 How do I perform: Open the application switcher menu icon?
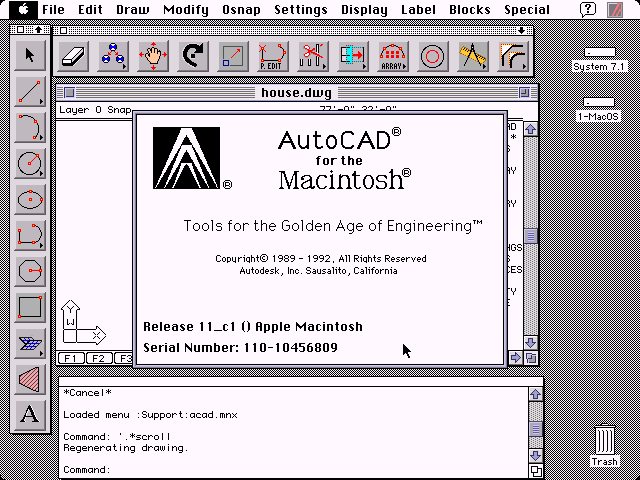pyautogui.click(x=616, y=9)
